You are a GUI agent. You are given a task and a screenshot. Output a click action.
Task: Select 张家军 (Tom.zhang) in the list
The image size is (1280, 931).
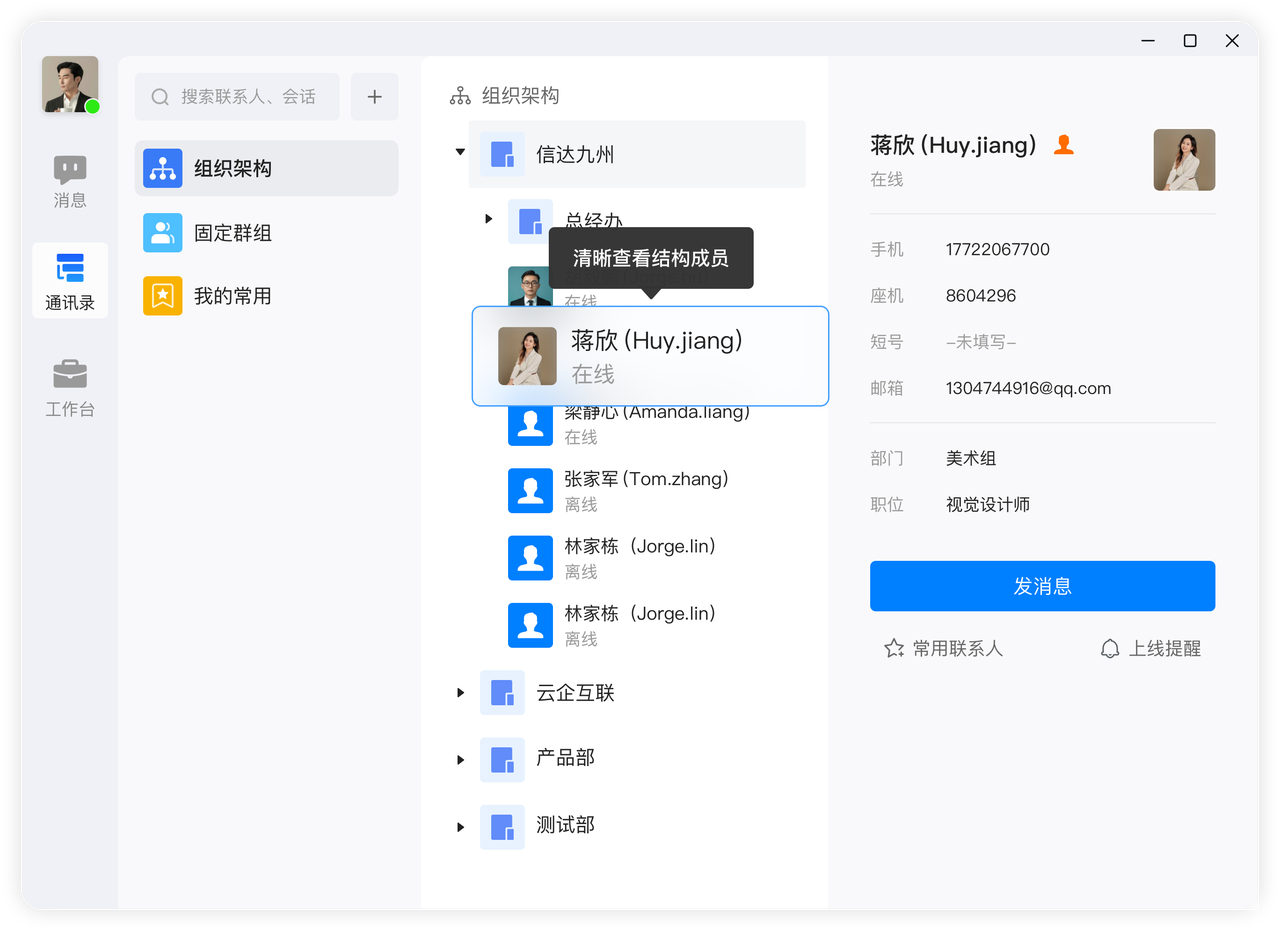point(646,489)
